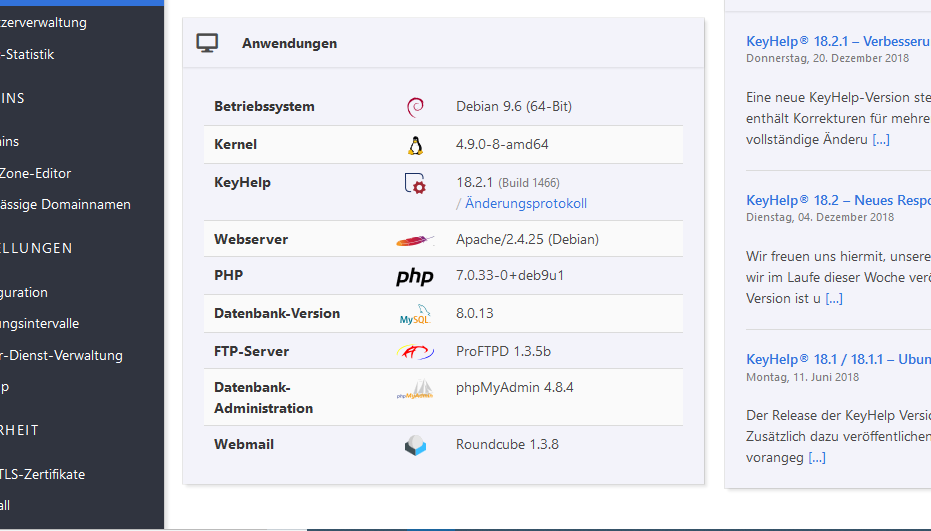Click the phpMyAdmin logo
Viewport: 931px width, 531px height.
(415, 390)
